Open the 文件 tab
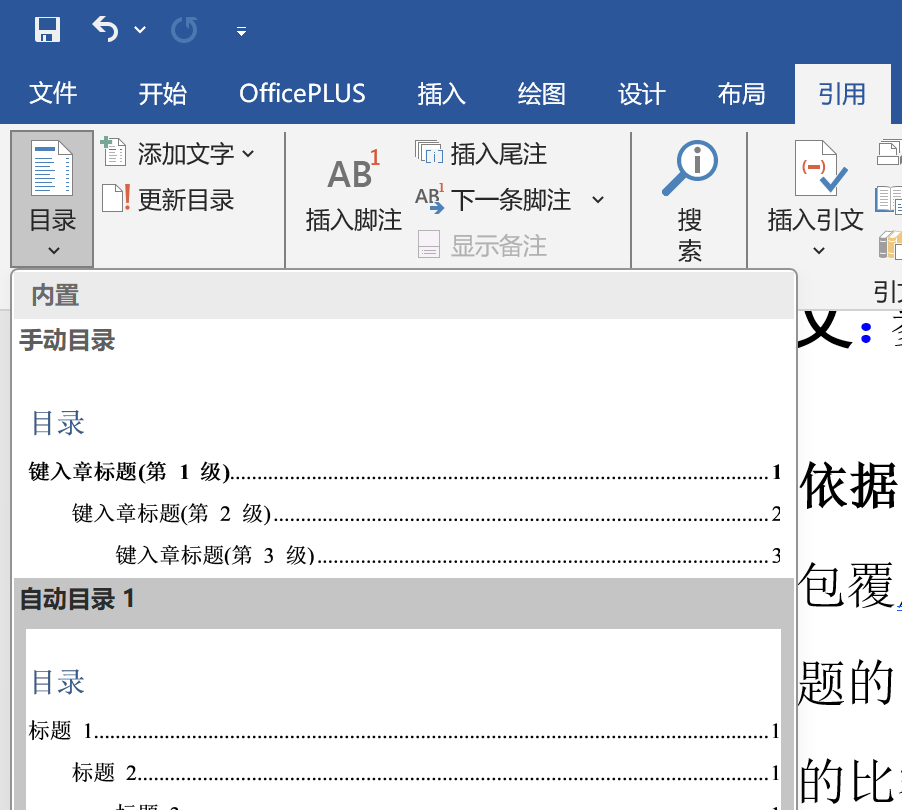 click(x=53, y=94)
